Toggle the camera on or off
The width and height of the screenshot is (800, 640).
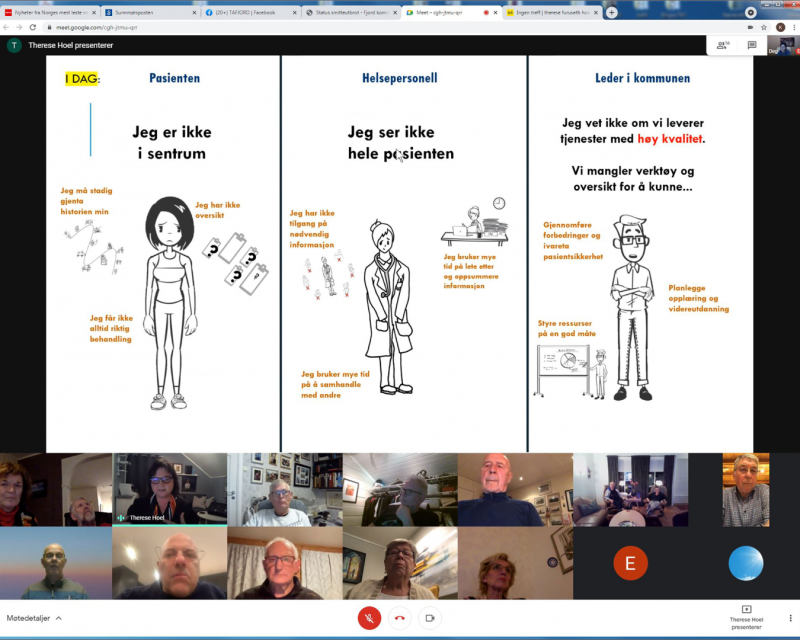pyautogui.click(x=430, y=618)
